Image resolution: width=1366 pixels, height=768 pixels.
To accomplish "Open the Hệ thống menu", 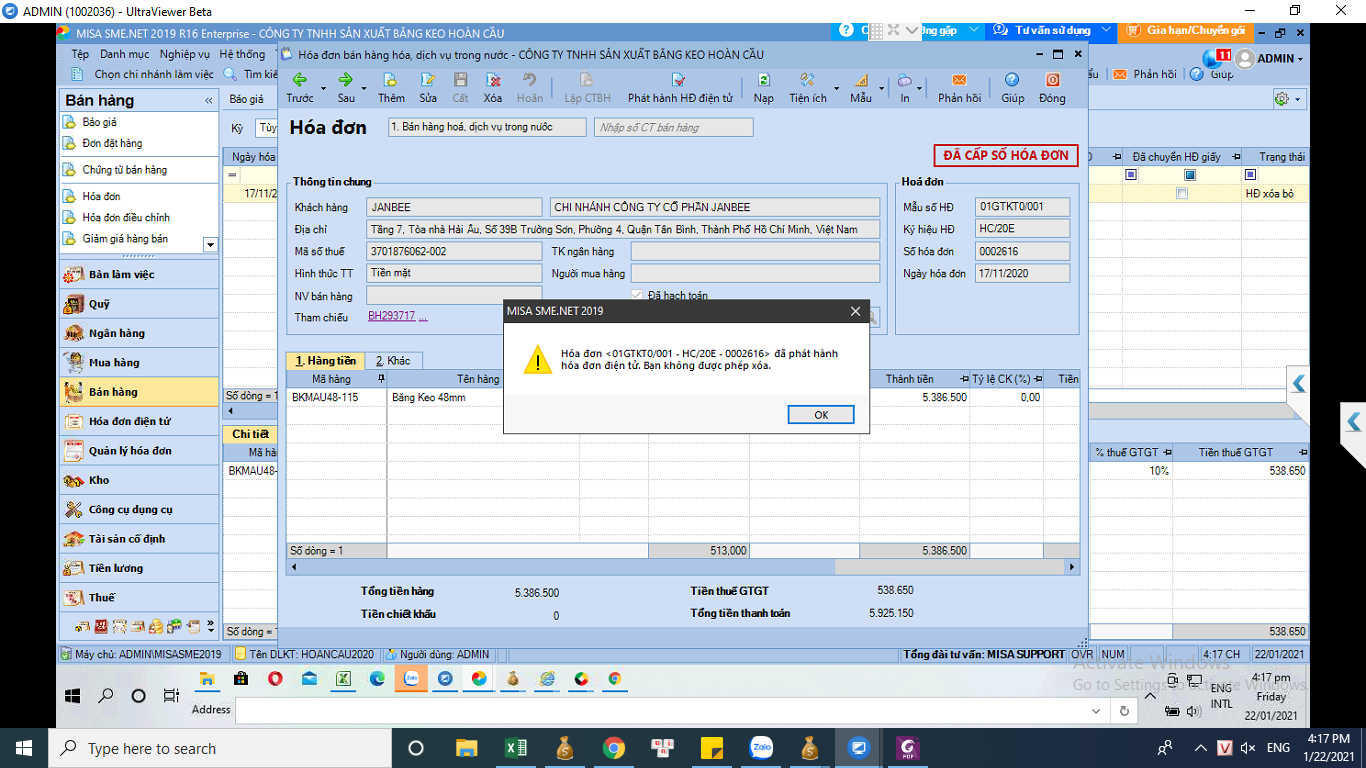I will pyautogui.click(x=243, y=54).
